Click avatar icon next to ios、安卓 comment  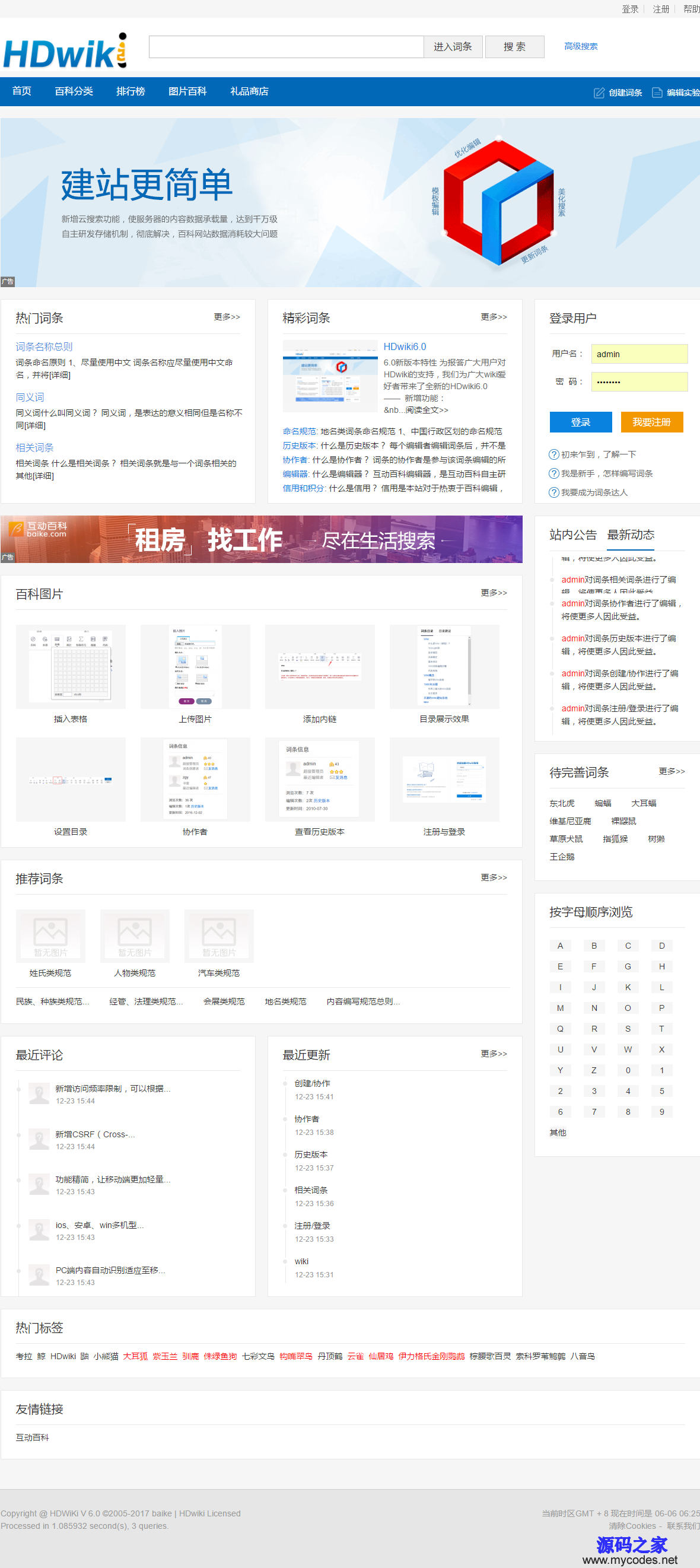(40, 1230)
